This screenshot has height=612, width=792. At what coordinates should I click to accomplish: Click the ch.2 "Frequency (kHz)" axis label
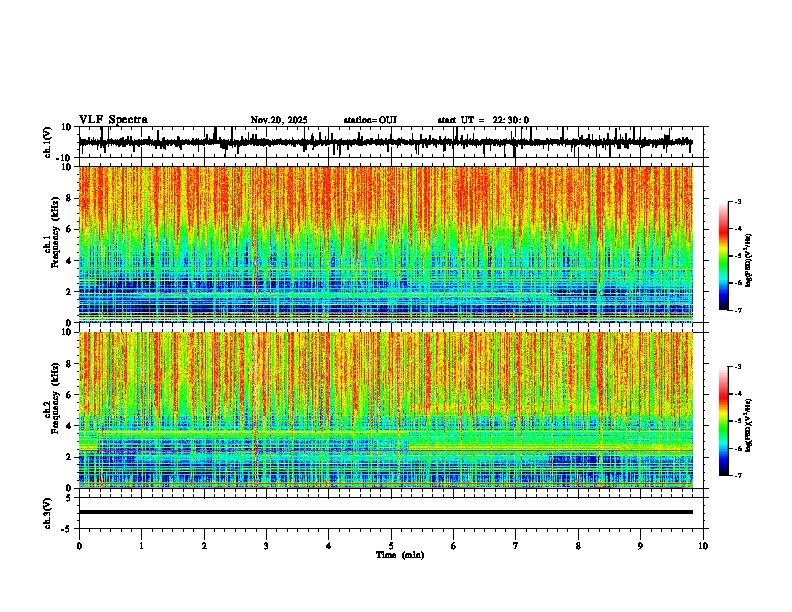click(x=54, y=397)
